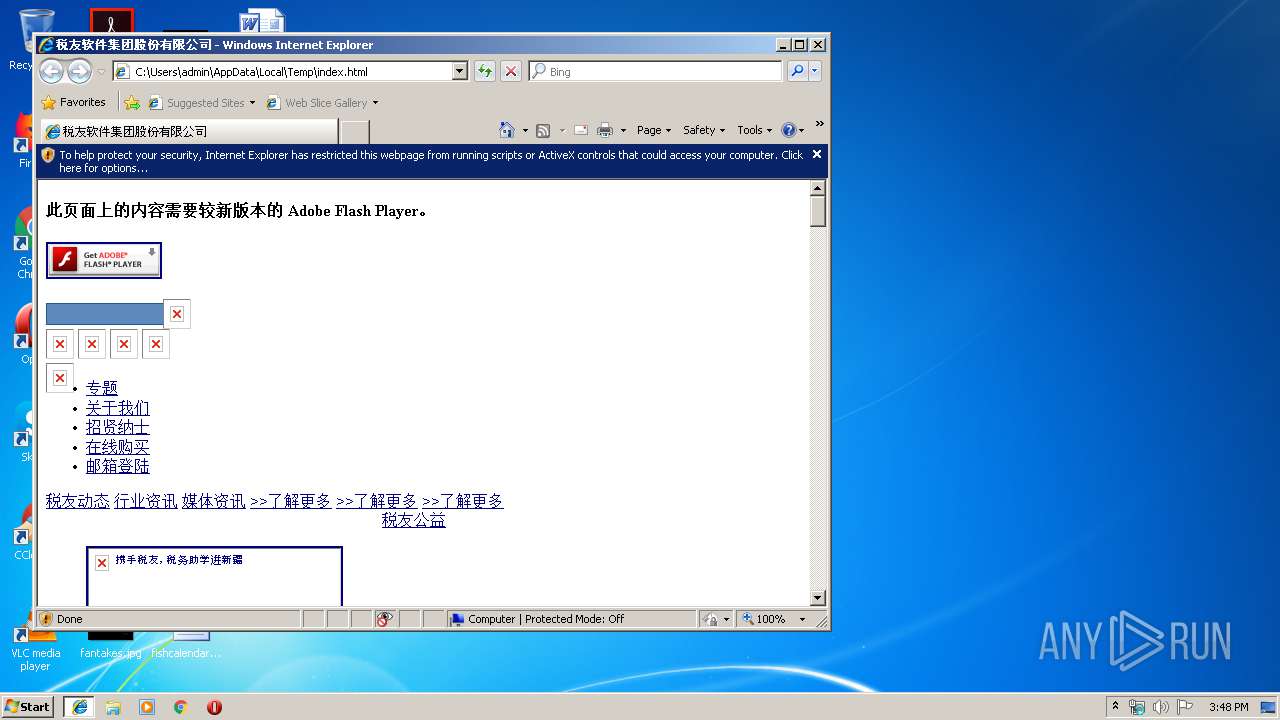Open the new tab button beside the current tab
This screenshot has width=1280, height=720.
(355, 131)
